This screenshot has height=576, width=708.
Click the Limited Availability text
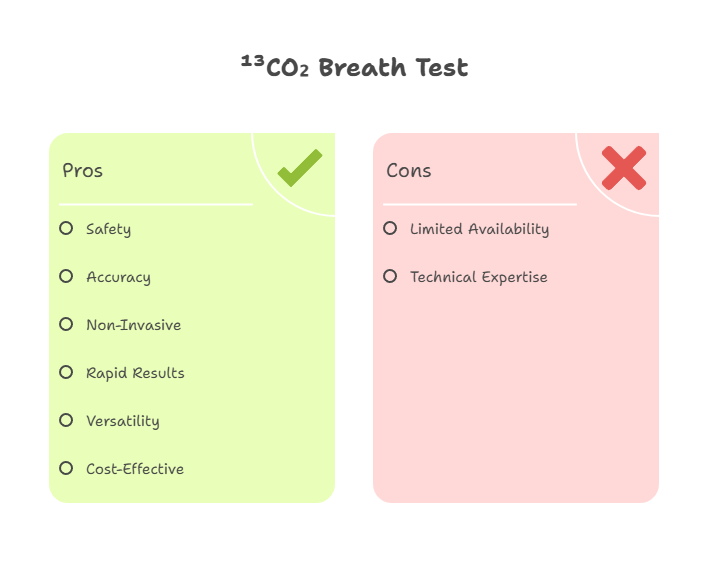click(x=480, y=229)
